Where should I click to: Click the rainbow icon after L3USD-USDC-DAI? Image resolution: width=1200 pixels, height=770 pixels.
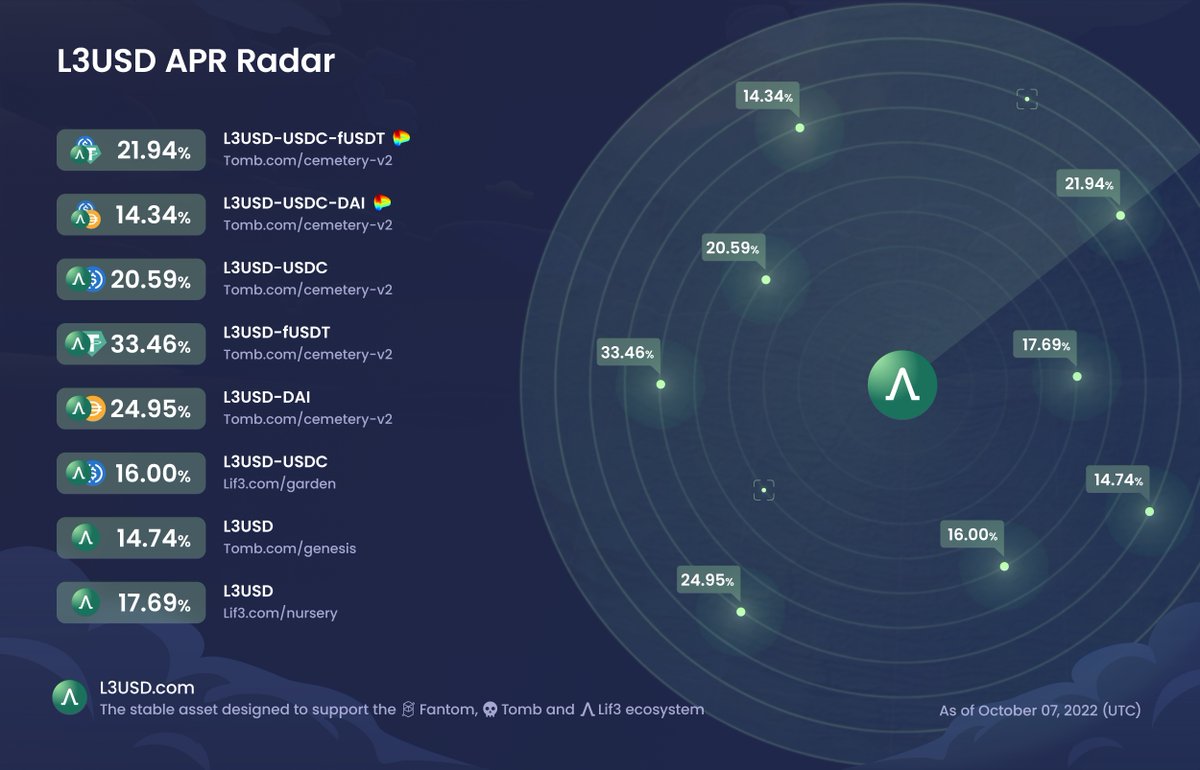(x=382, y=203)
